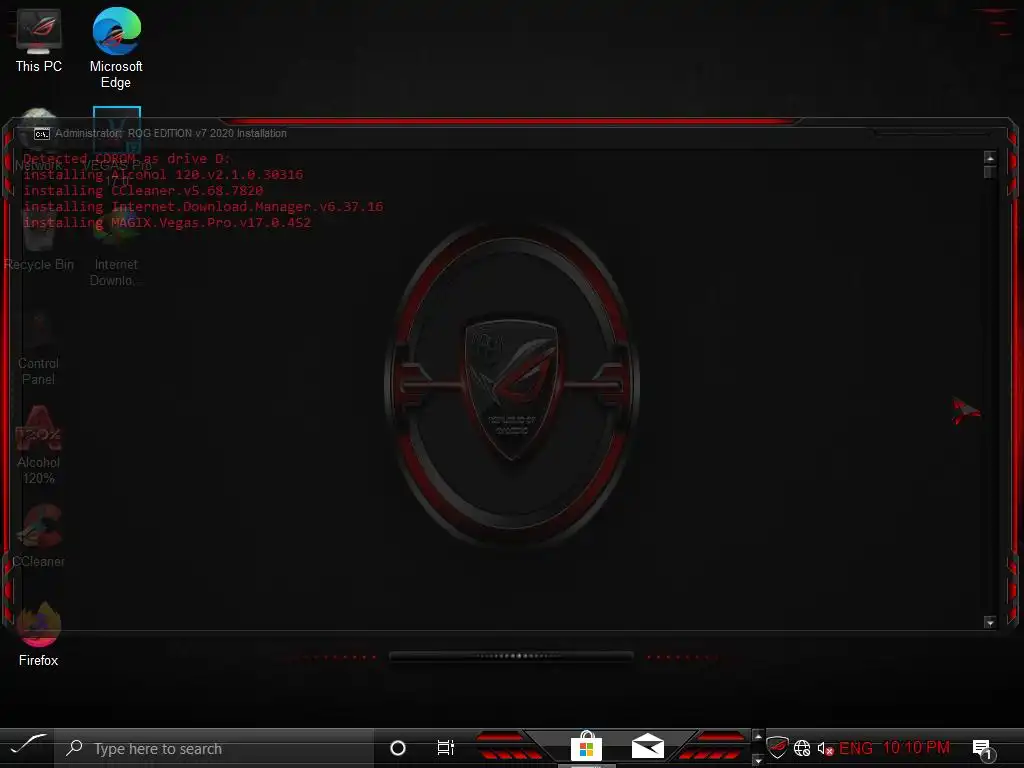Open network globe tray icon

point(802,748)
